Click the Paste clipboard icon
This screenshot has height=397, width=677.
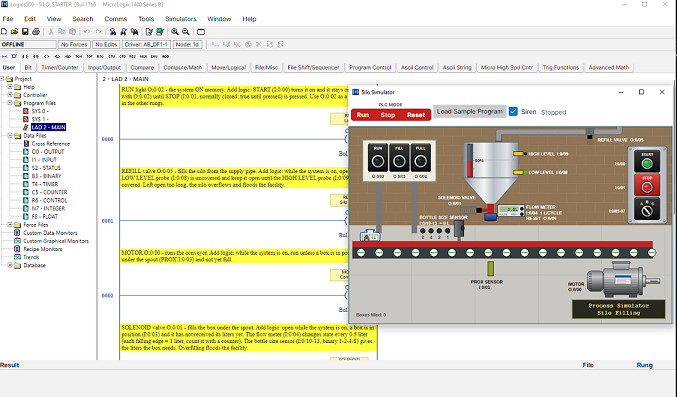coord(73,32)
